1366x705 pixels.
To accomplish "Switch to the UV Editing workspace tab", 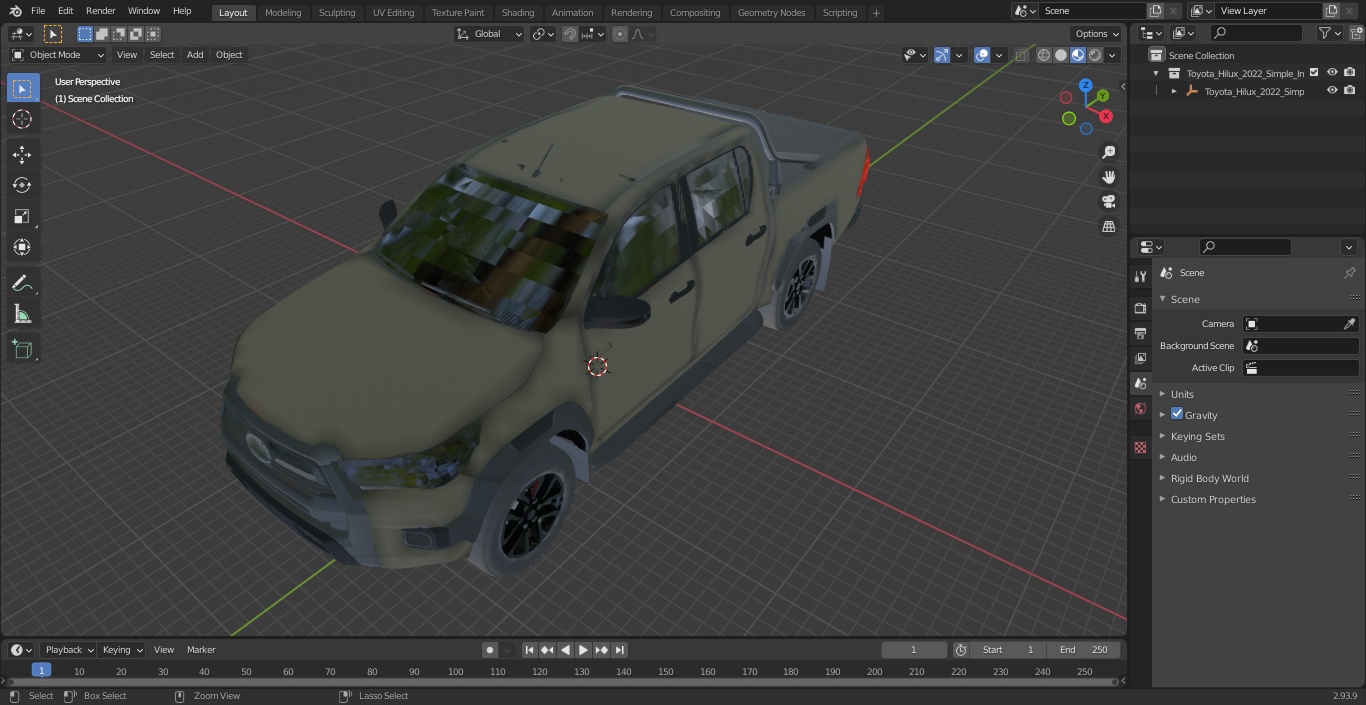I will pos(393,13).
